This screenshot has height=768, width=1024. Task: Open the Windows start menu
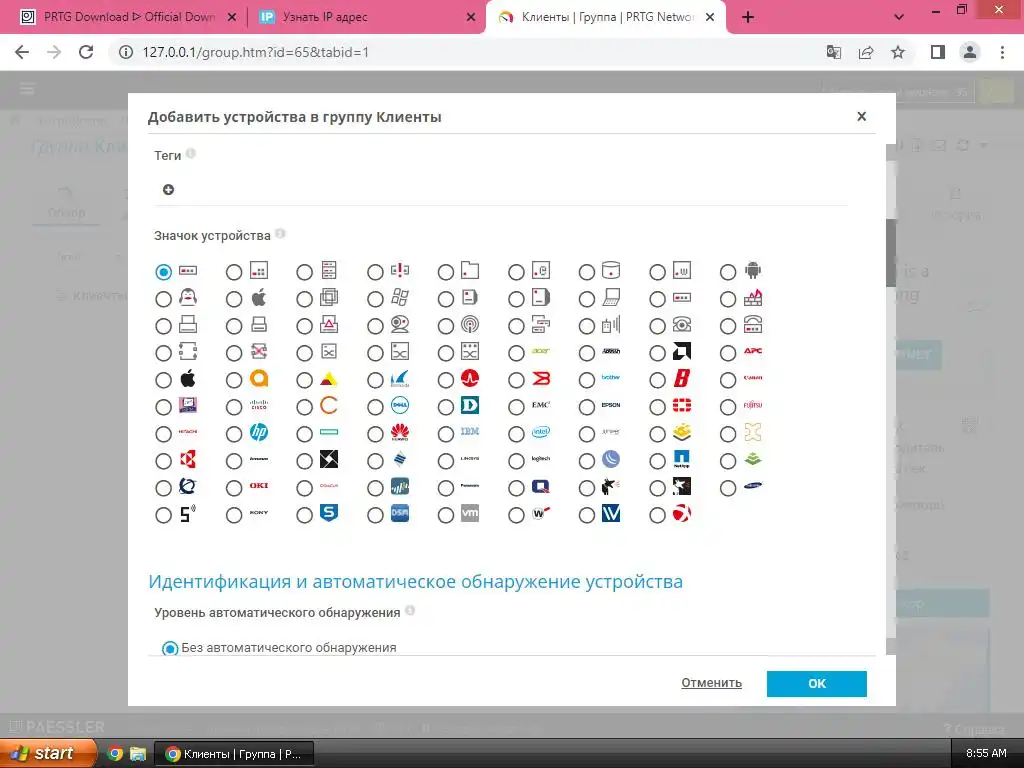tap(47, 754)
